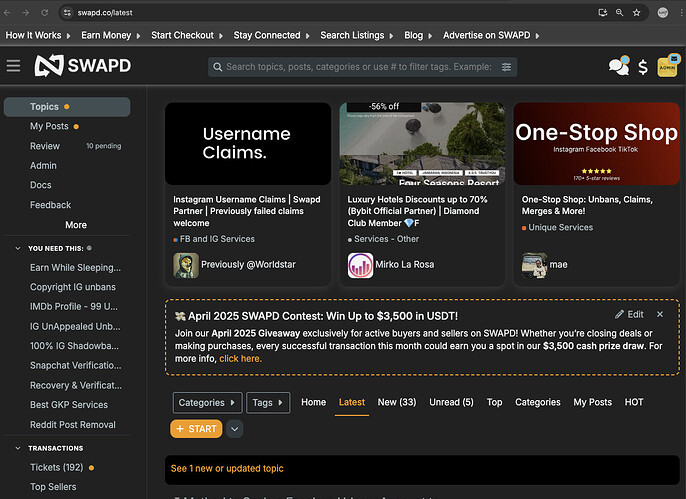Open the browser zoom magnifier icon
Image resolution: width=686 pixels, height=499 pixels.
point(620,13)
